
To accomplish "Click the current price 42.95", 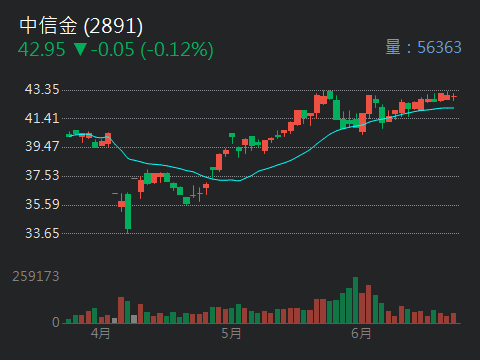I will pyautogui.click(x=42, y=50).
